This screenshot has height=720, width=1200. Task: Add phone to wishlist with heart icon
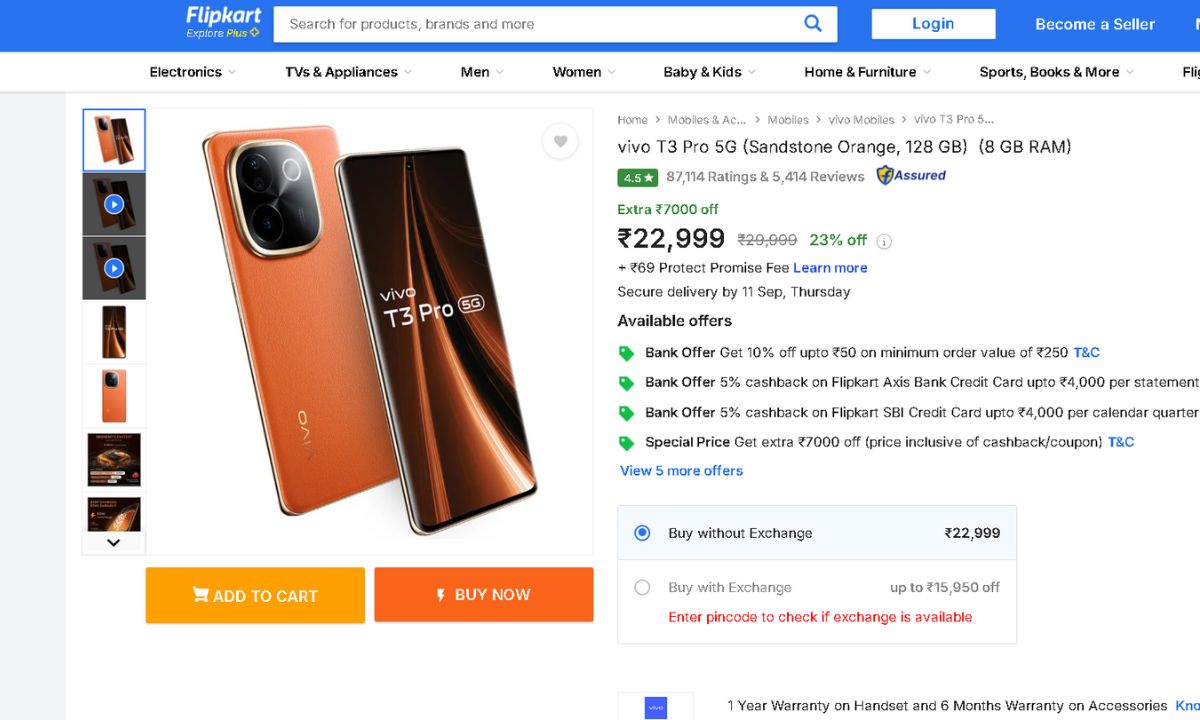click(x=560, y=142)
